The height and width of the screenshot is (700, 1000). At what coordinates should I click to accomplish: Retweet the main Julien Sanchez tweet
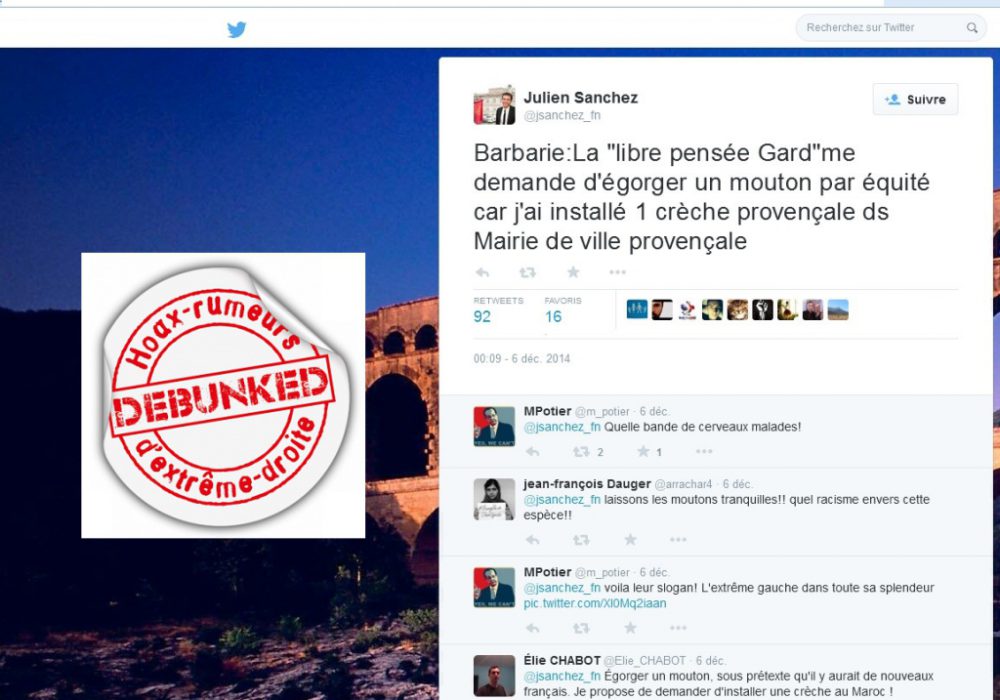(527, 272)
